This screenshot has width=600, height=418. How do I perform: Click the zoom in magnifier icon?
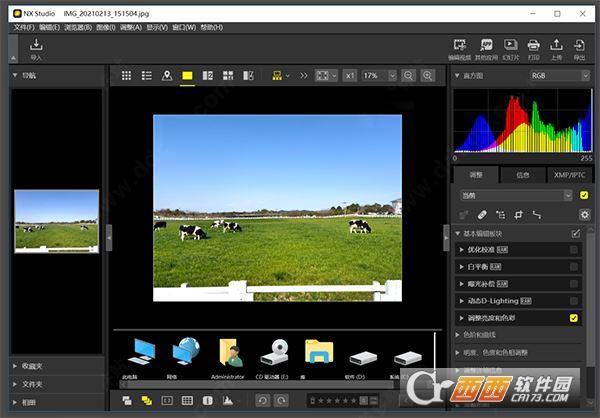(x=428, y=75)
